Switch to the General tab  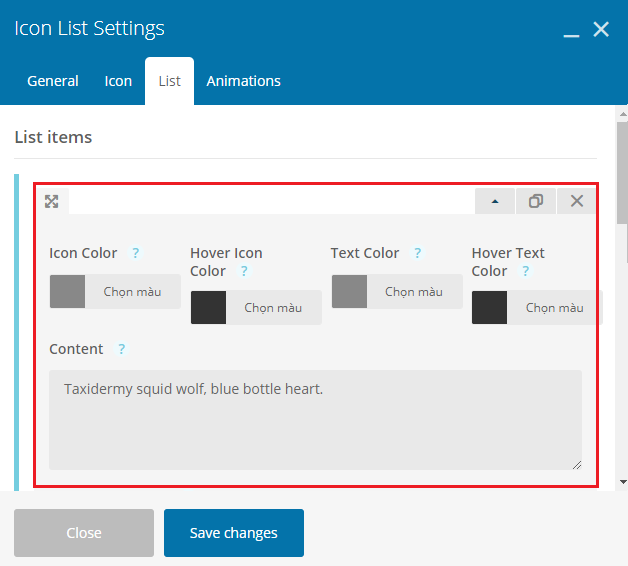click(x=52, y=81)
